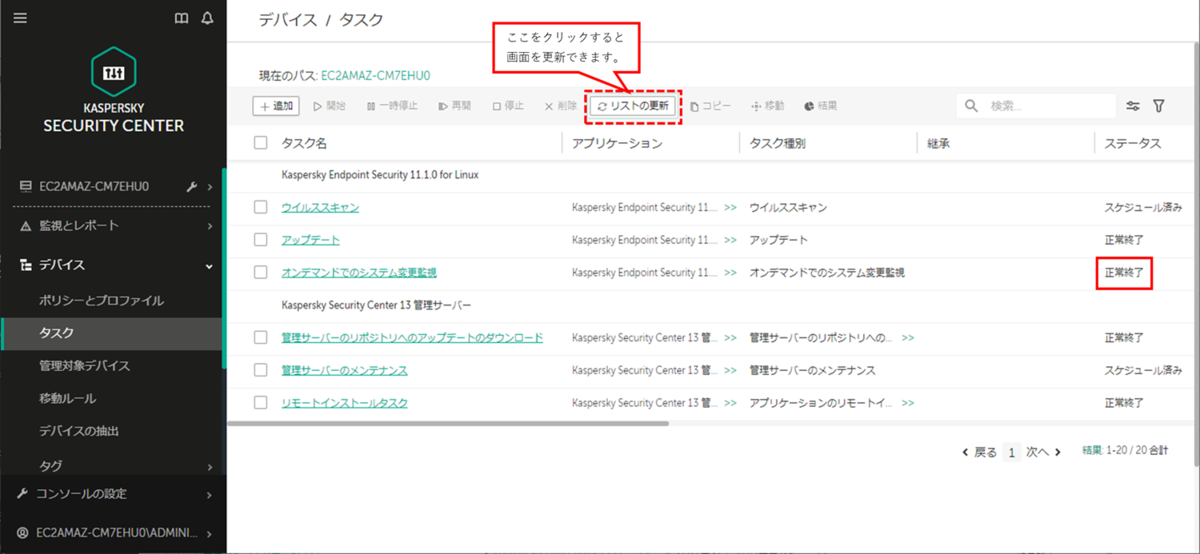This screenshot has height=554, width=1200.
Task: Open デバイスの抽出 in sidebar
Action: click(x=78, y=431)
